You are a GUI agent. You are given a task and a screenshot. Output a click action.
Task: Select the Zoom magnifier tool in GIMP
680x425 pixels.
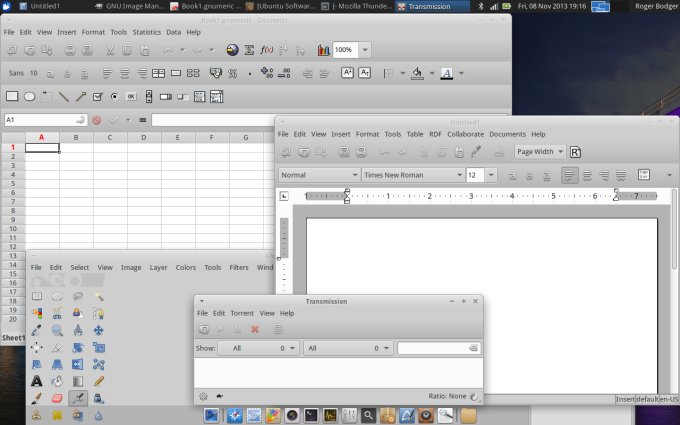click(58, 329)
